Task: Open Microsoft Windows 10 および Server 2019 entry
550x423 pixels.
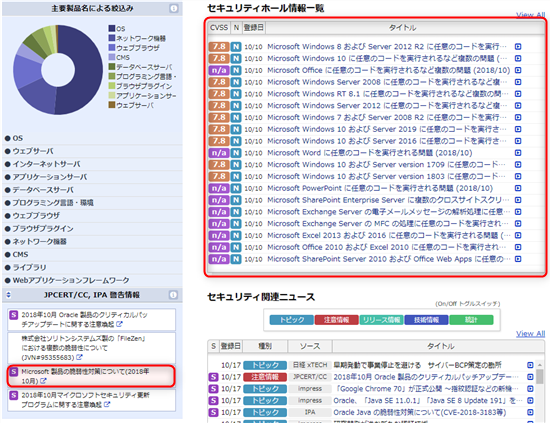Action: click(387, 129)
